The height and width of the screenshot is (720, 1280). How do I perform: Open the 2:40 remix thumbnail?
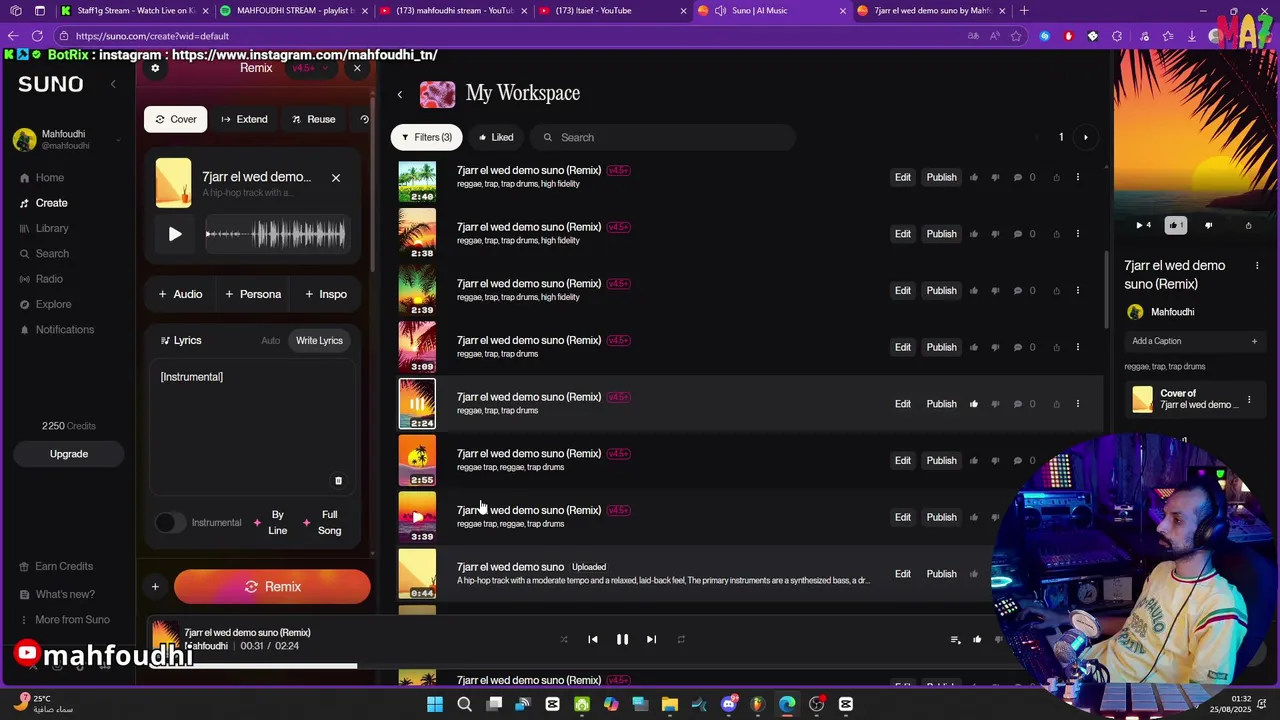pos(417,183)
